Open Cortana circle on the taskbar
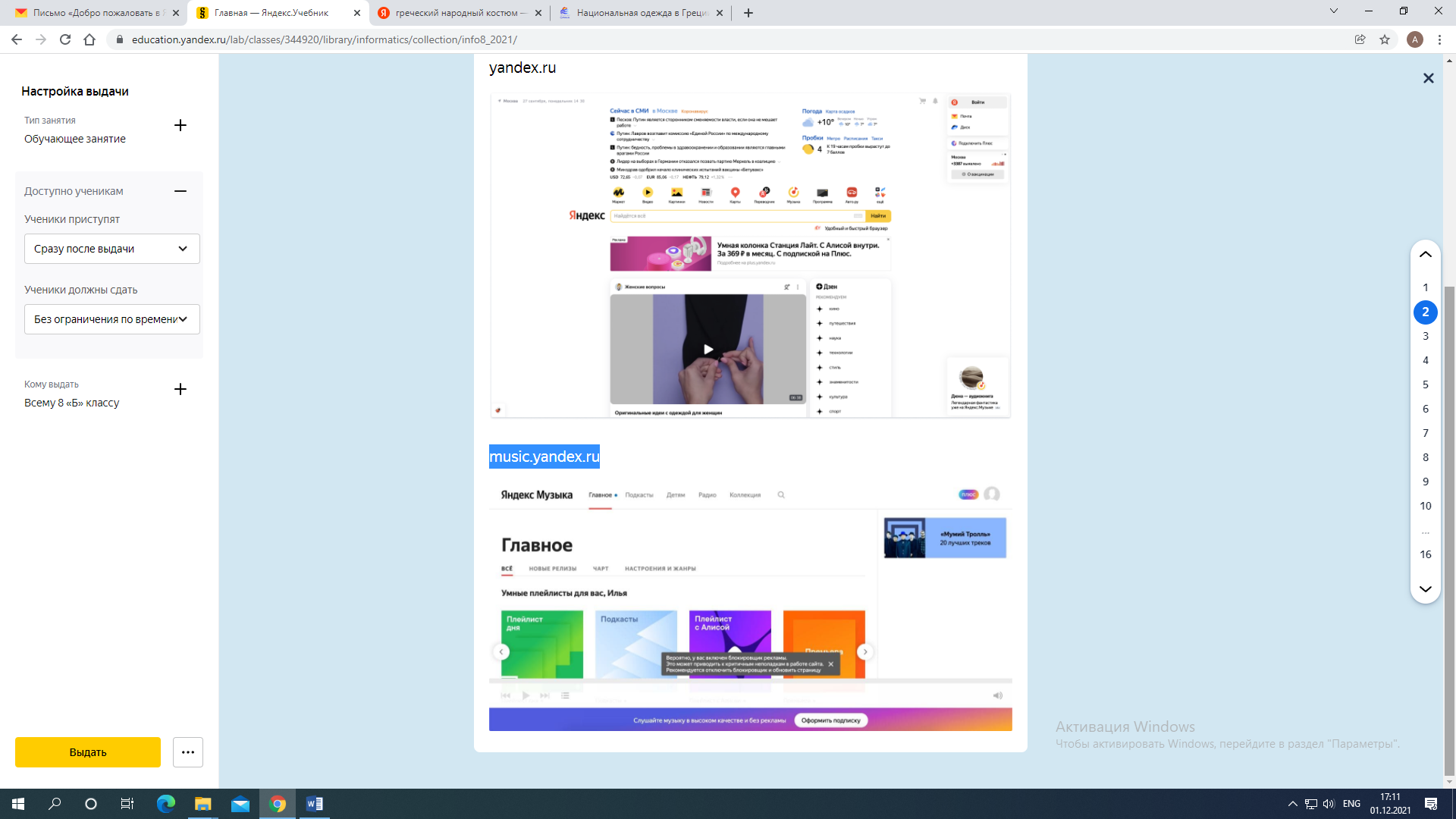Screen dimensions: 1456x819 91,804
